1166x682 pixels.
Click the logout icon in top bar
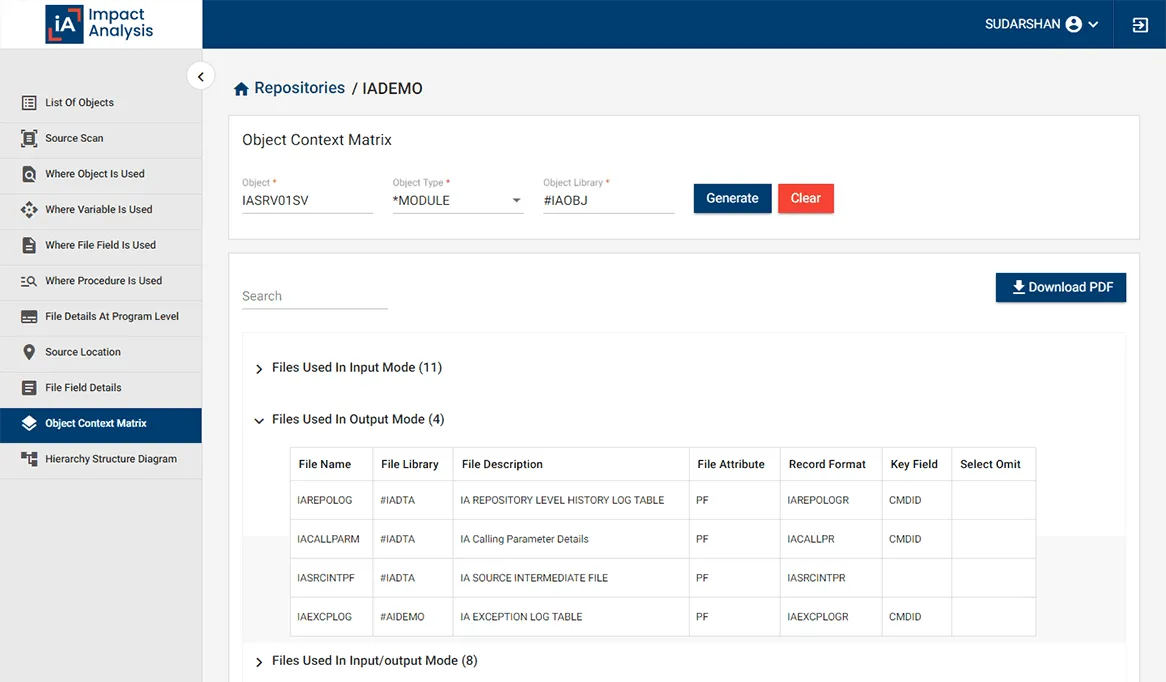tap(1140, 25)
